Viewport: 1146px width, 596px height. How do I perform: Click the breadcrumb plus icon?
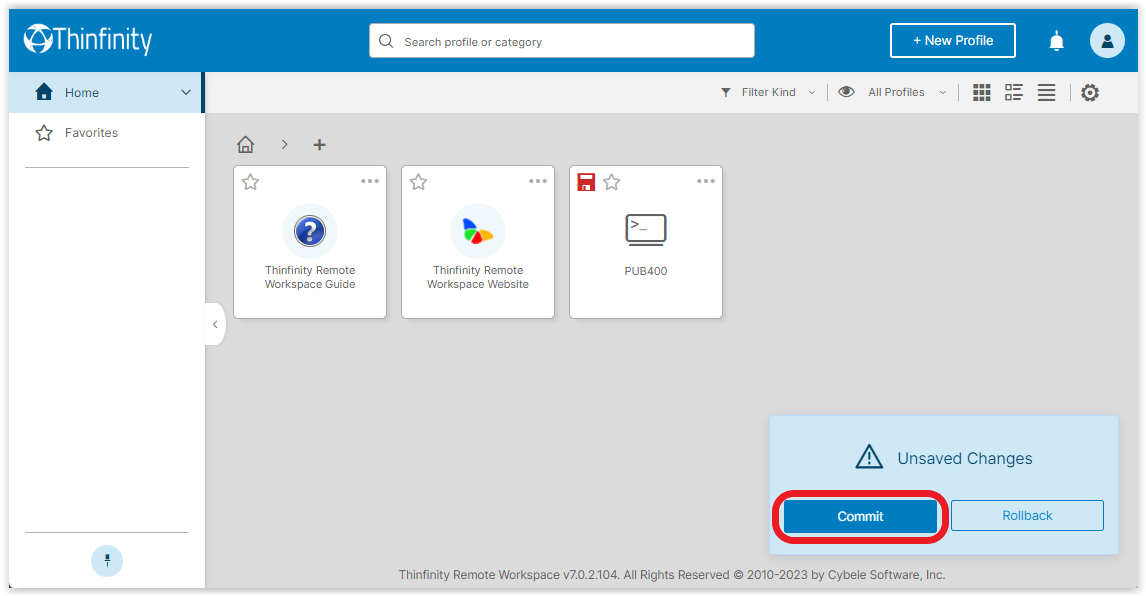319,145
